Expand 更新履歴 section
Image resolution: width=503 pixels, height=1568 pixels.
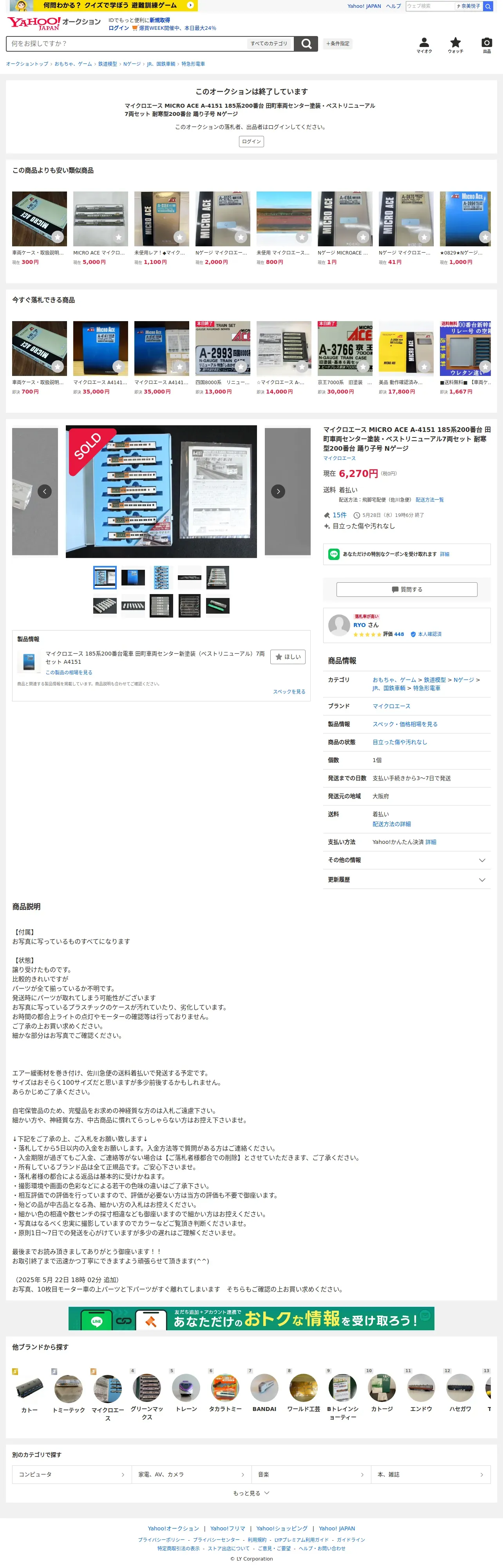click(406, 880)
